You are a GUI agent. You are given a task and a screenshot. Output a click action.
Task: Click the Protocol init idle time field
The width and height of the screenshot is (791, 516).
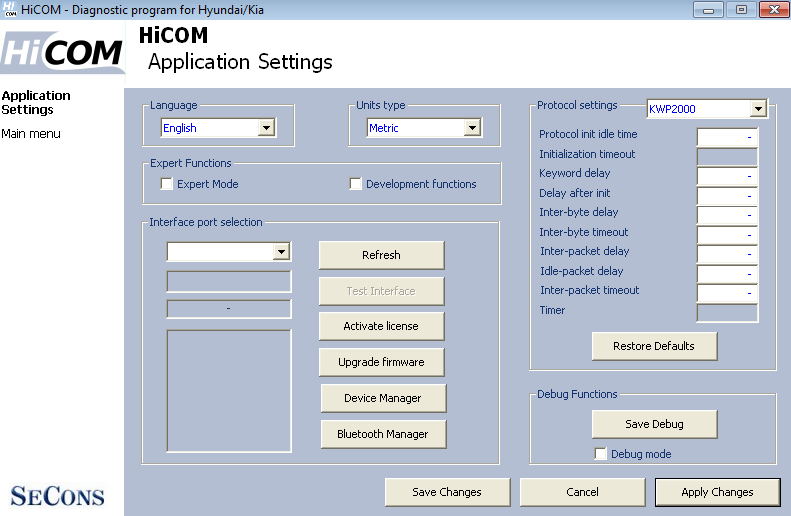[x=727, y=137]
